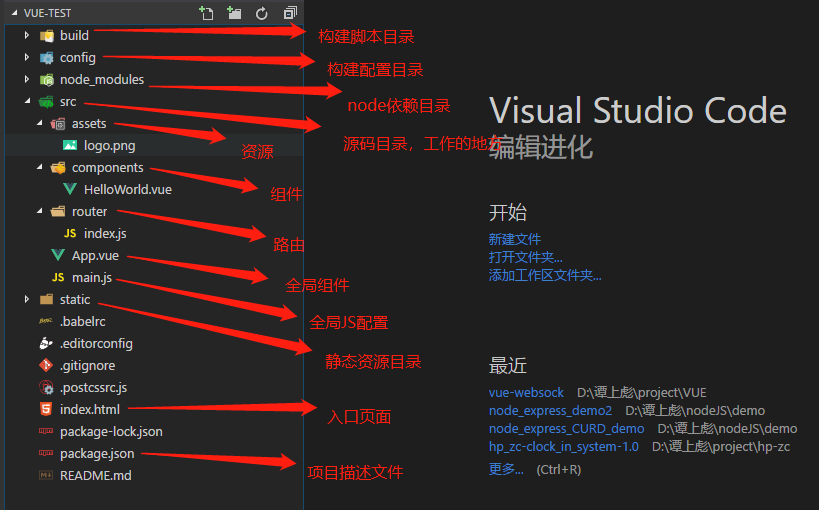Click the New Folder icon in explorer header
This screenshot has height=510, width=819.
pos(234,13)
